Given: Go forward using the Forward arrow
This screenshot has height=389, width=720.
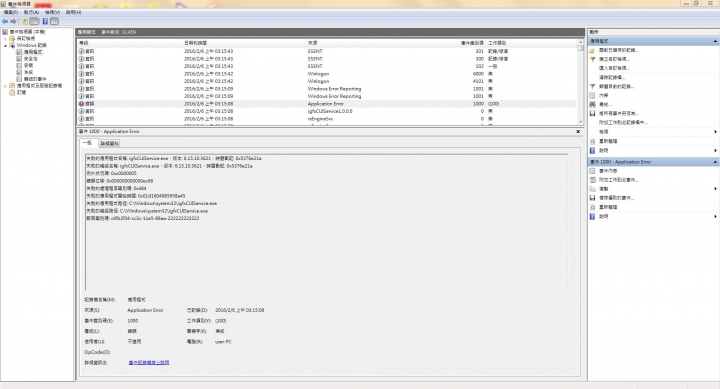Looking at the screenshot, I should pos(13,22).
